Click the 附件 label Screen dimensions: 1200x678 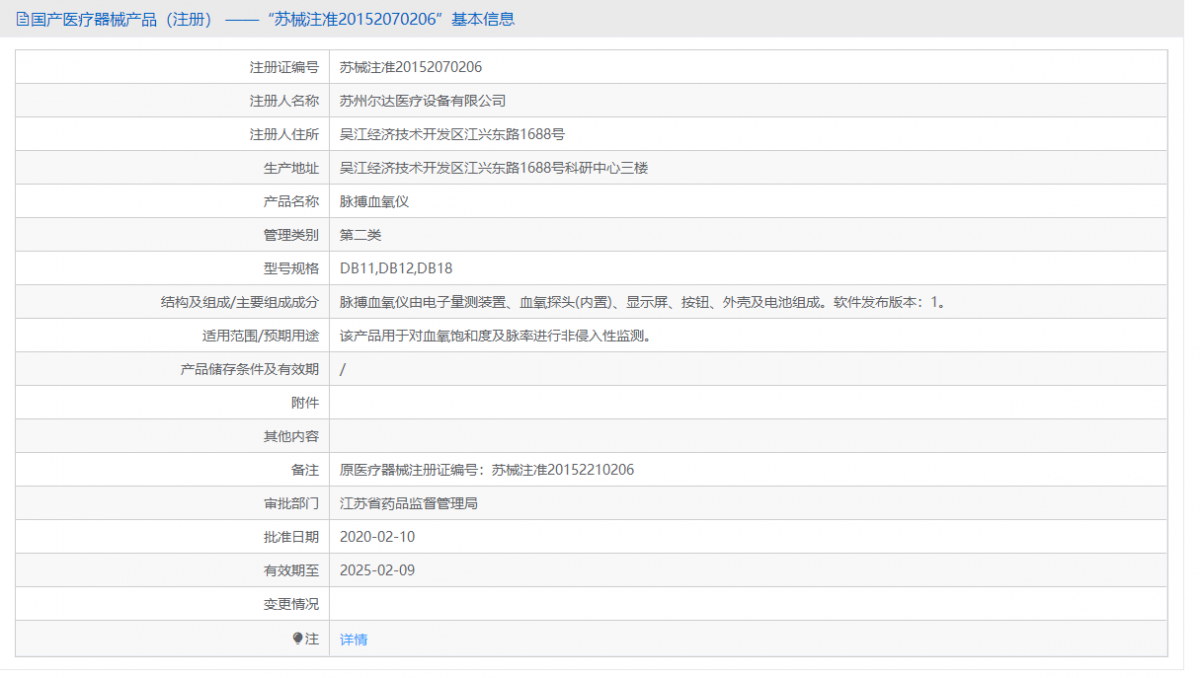click(x=305, y=403)
